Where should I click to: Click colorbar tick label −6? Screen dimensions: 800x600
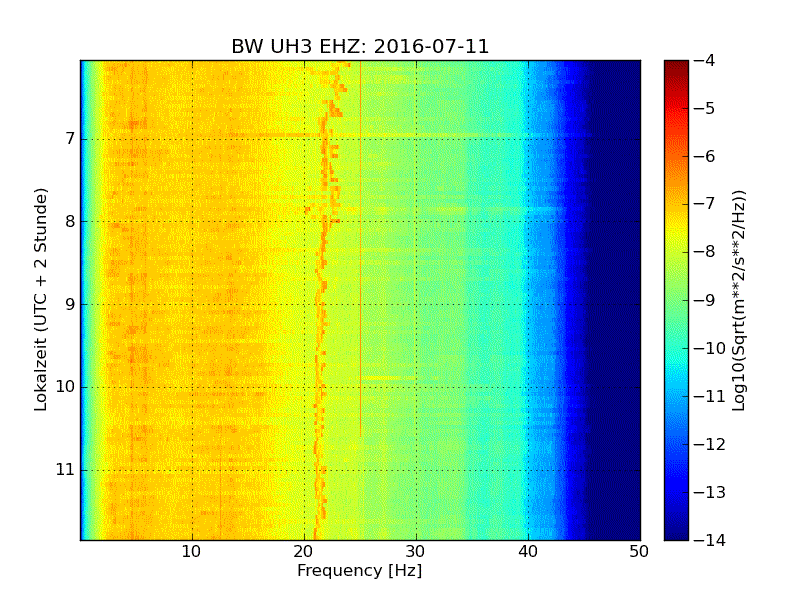pyautogui.click(x=704, y=157)
